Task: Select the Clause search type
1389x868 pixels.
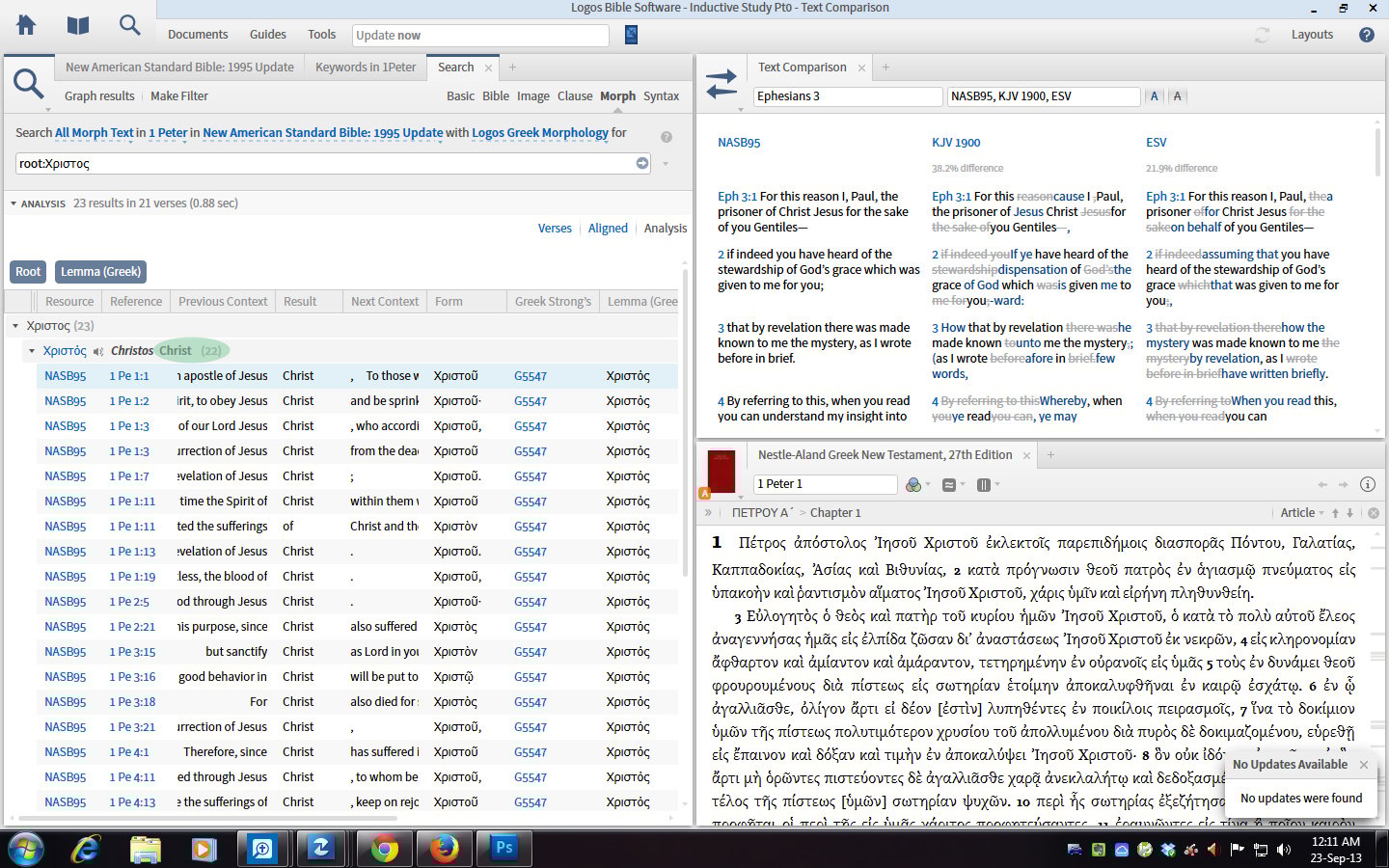Action: click(x=575, y=96)
